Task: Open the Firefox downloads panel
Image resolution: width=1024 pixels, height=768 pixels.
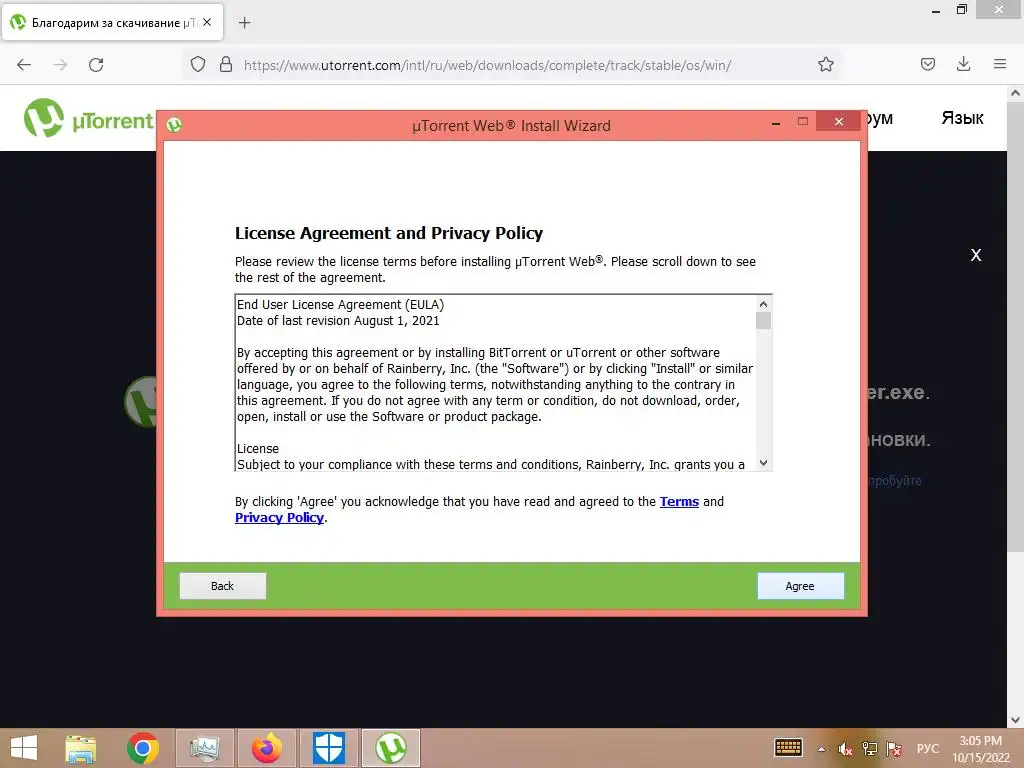Action: tap(963, 64)
